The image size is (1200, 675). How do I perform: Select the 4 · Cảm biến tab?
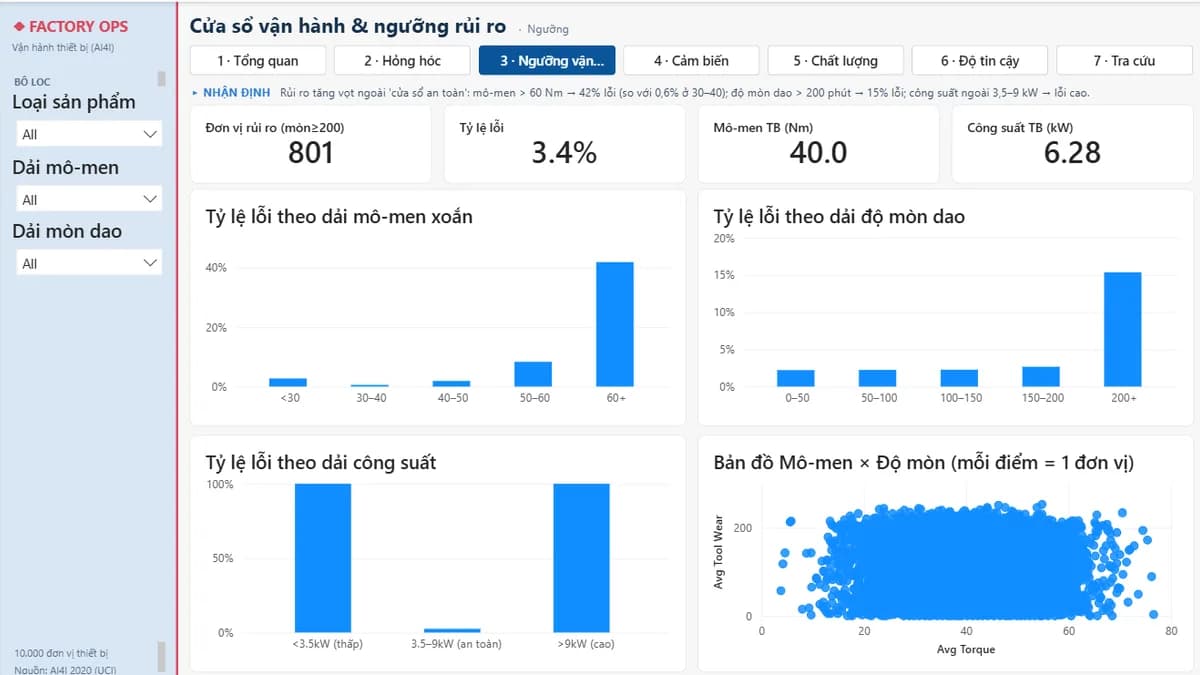[691, 61]
